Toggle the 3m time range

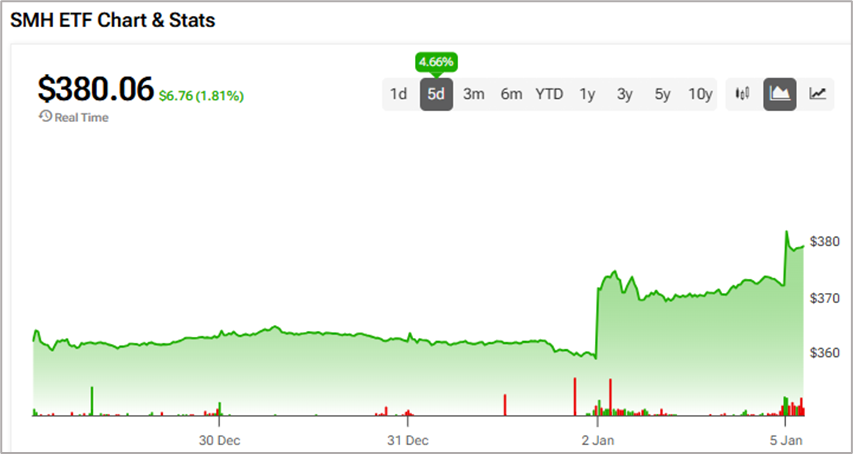[474, 94]
